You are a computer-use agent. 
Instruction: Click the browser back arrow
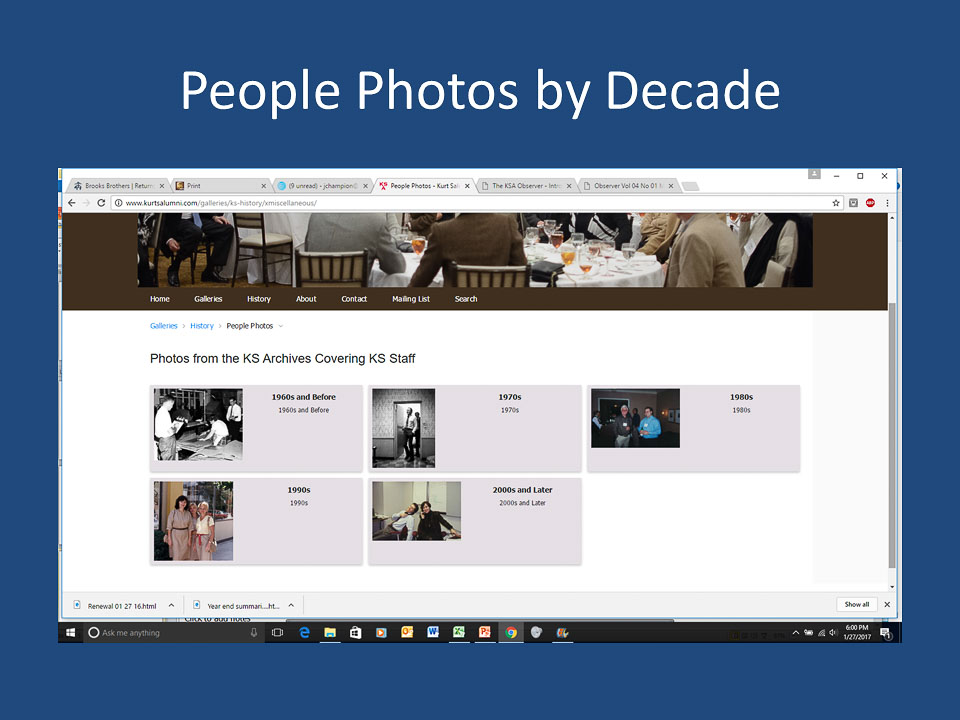[71, 203]
